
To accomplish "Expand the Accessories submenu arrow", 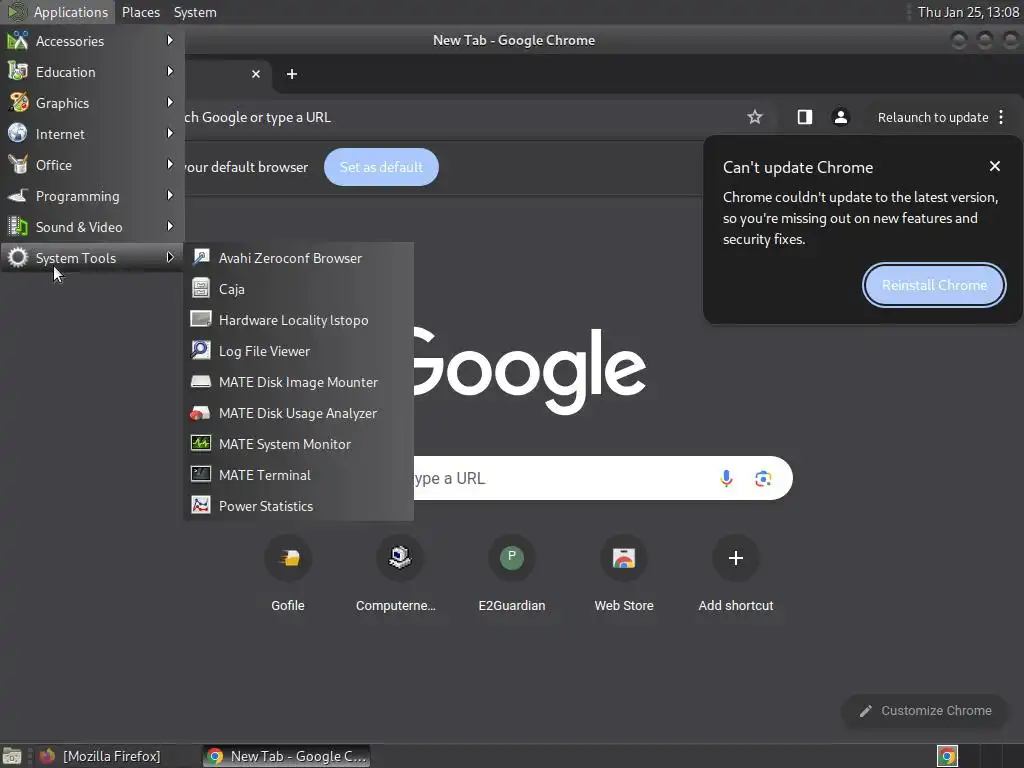I will (170, 40).
